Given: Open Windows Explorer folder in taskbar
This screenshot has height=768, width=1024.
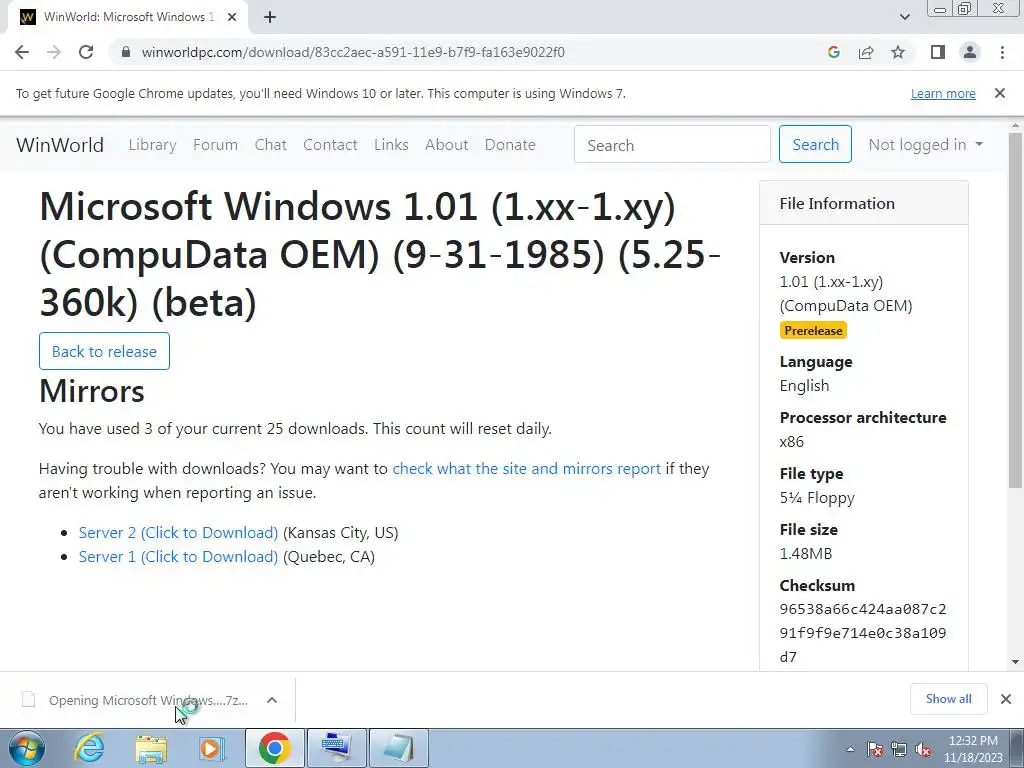Looking at the screenshot, I should point(151,748).
